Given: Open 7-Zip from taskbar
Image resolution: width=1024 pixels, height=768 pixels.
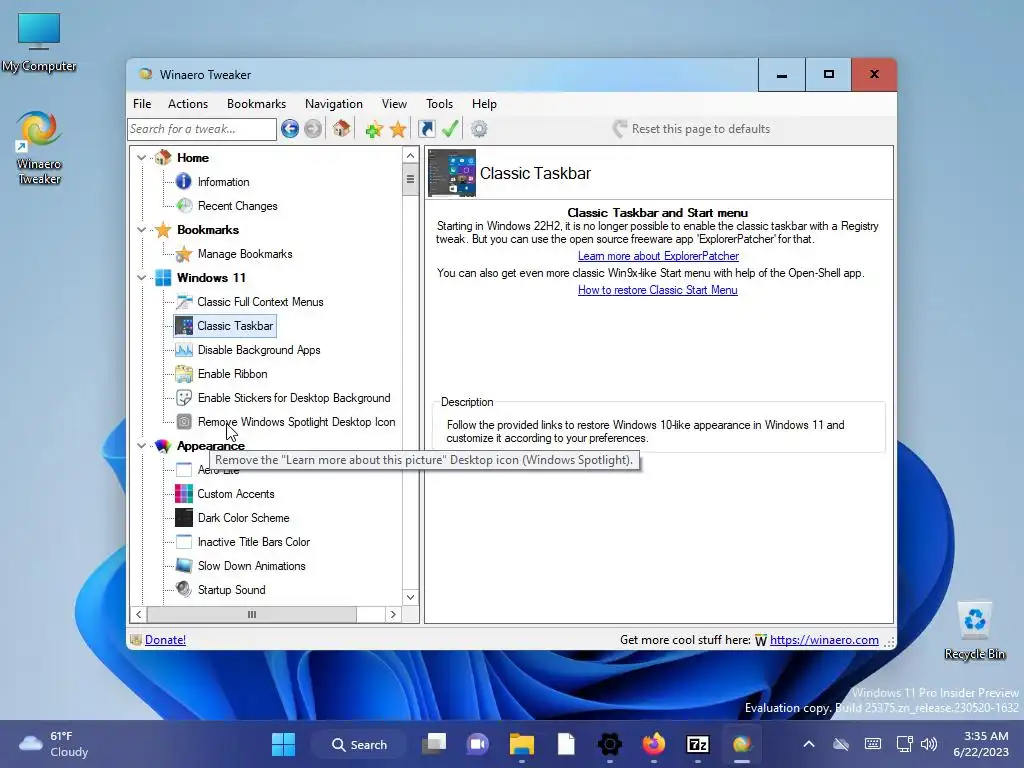Looking at the screenshot, I should click(697, 744).
